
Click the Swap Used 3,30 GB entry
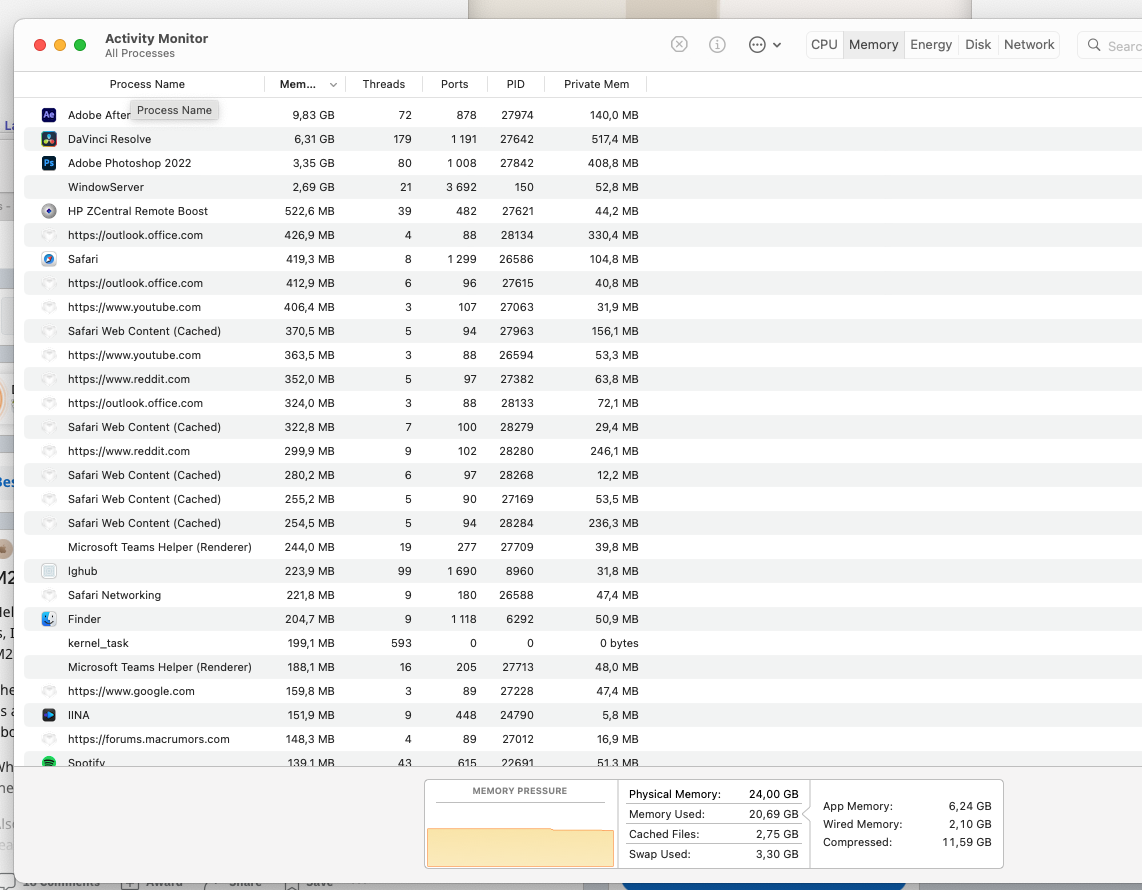[x=713, y=854]
